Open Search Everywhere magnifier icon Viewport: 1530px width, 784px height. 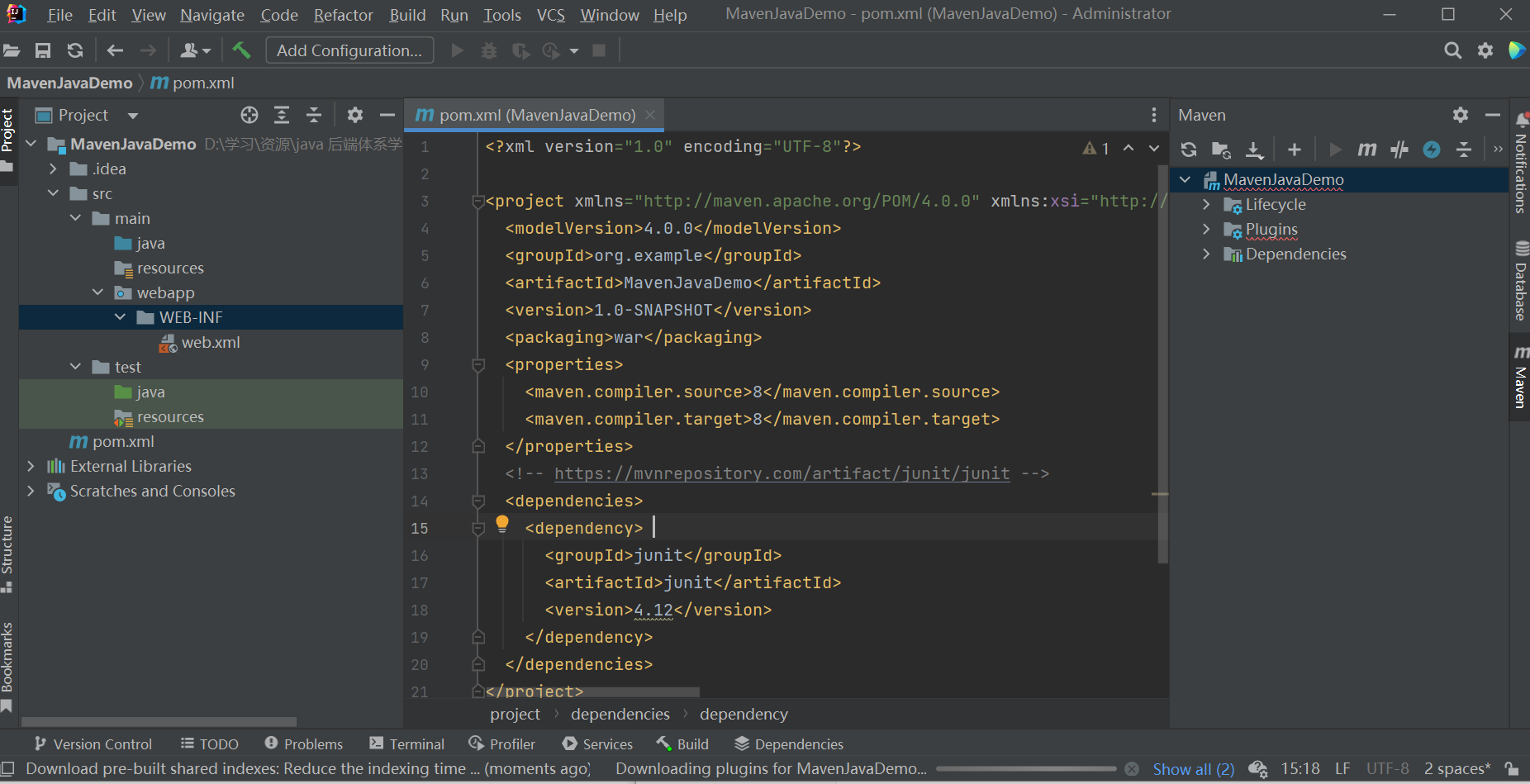click(1452, 50)
